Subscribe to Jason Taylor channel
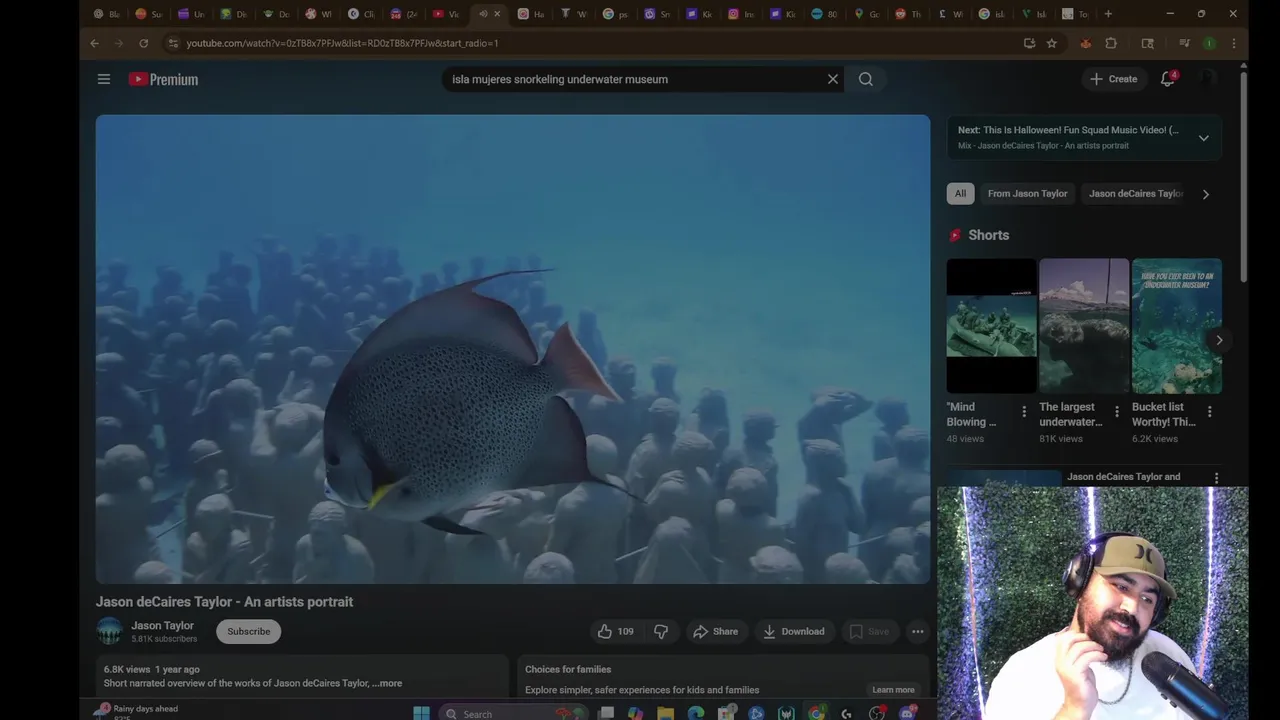Image resolution: width=1280 pixels, height=720 pixels. coord(248,631)
